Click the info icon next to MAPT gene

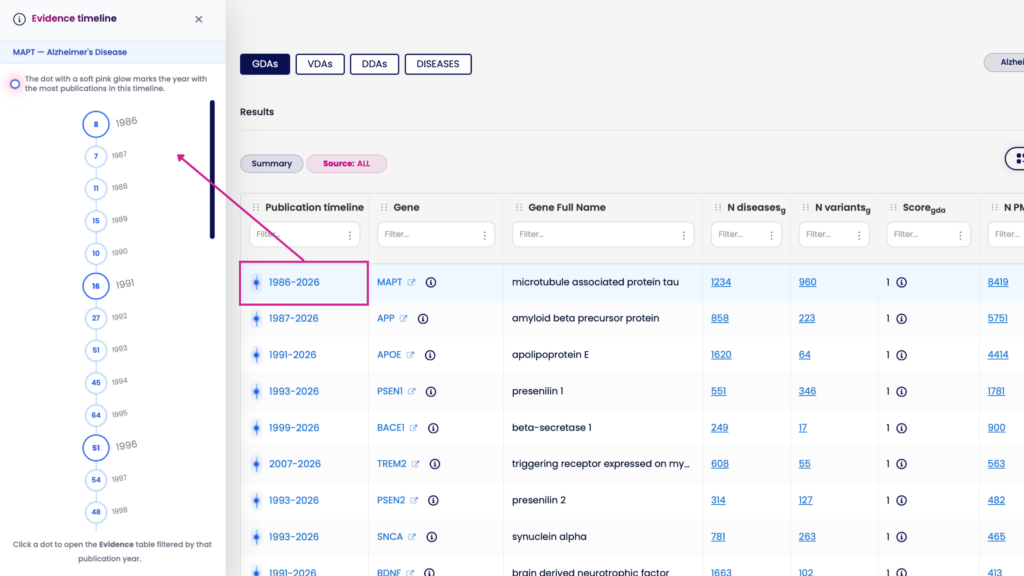tap(431, 282)
